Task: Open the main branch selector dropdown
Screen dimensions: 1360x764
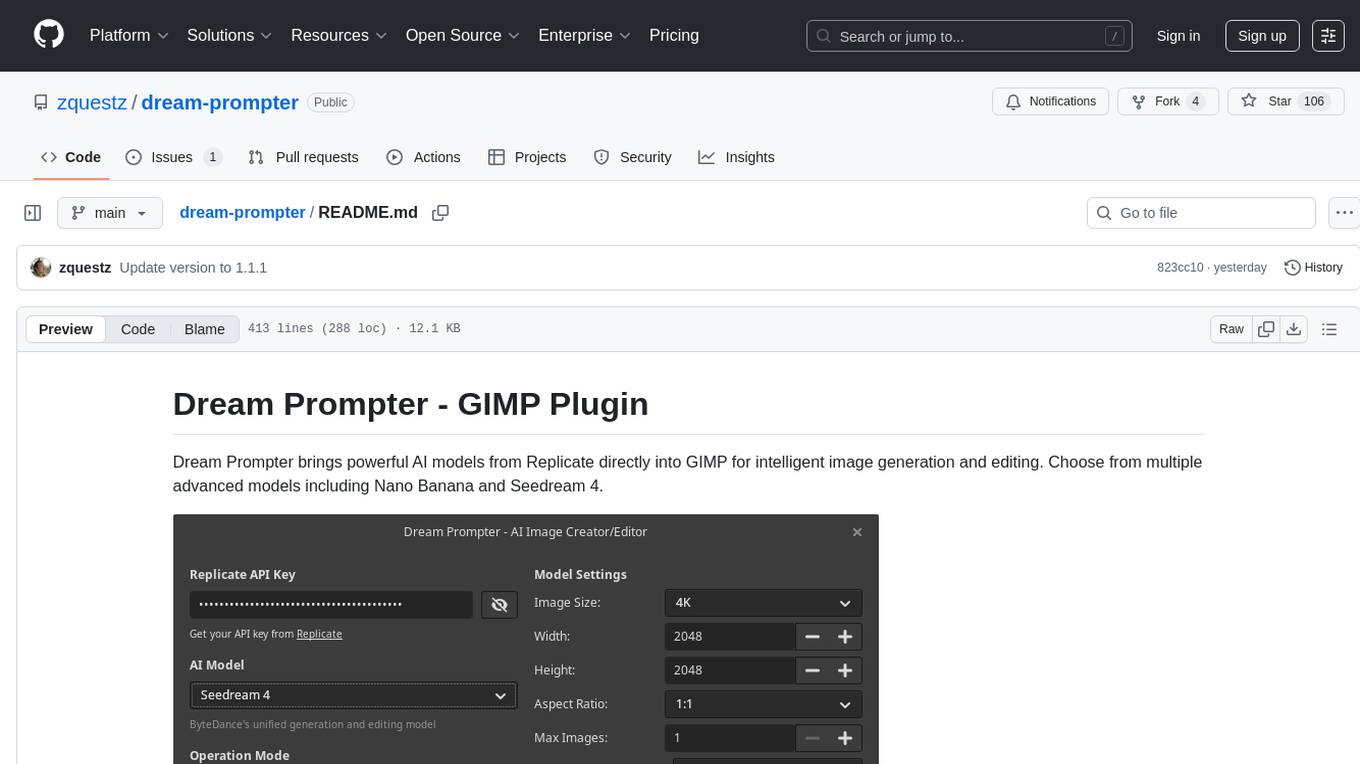Action: coord(109,213)
